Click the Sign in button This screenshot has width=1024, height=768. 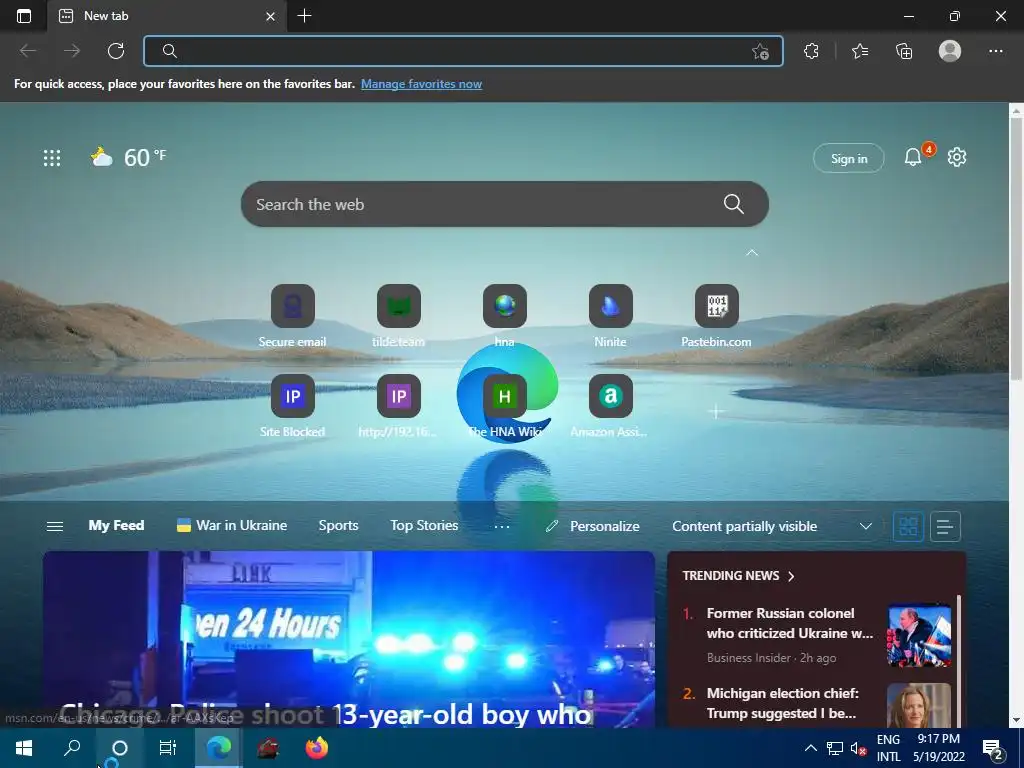(x=848, y=159)
